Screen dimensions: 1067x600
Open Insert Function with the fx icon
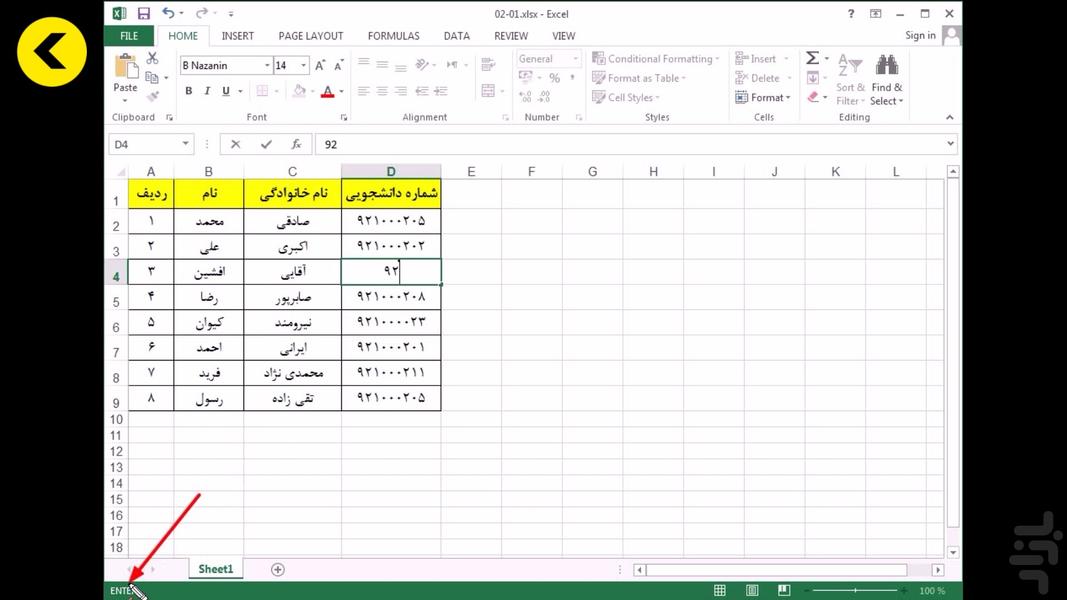296,144
